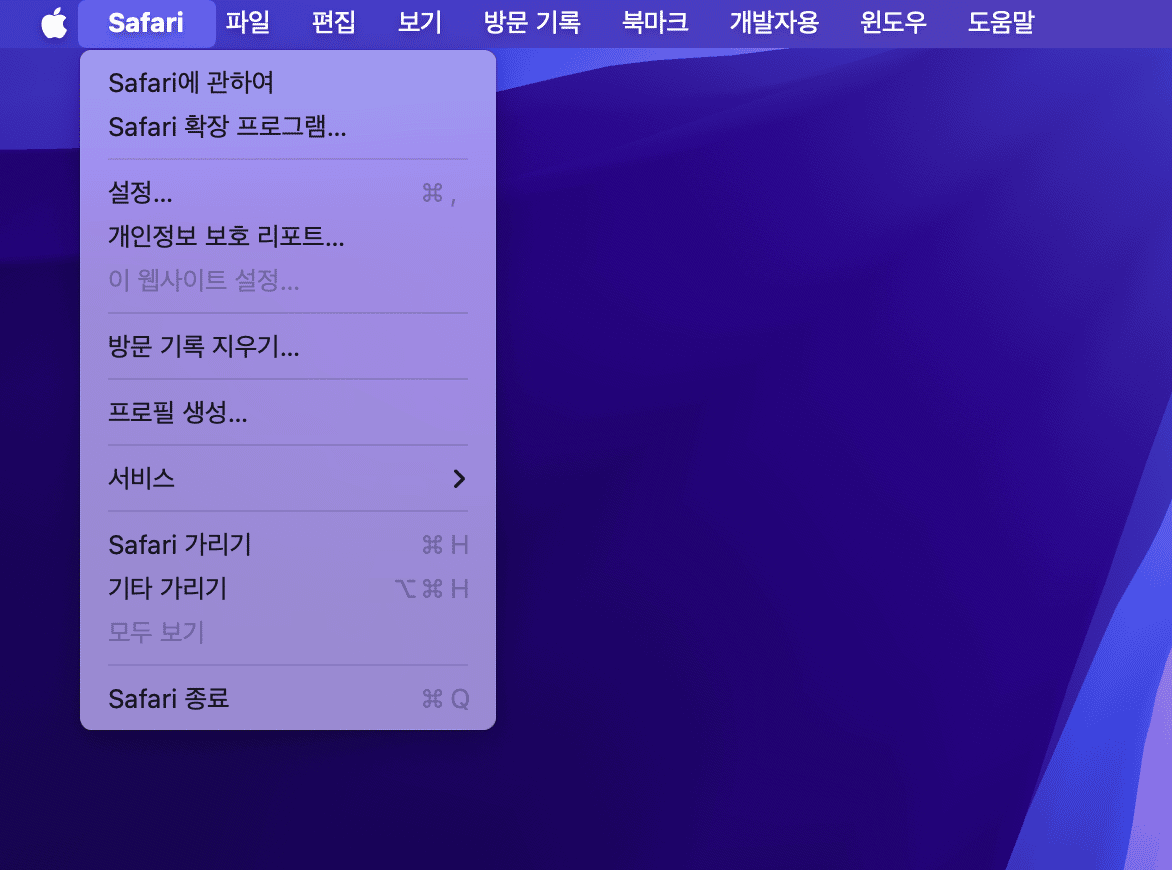Open the Apple logo menu
The width and height of the screenshot is (1172, 870).
click(54, 23)
